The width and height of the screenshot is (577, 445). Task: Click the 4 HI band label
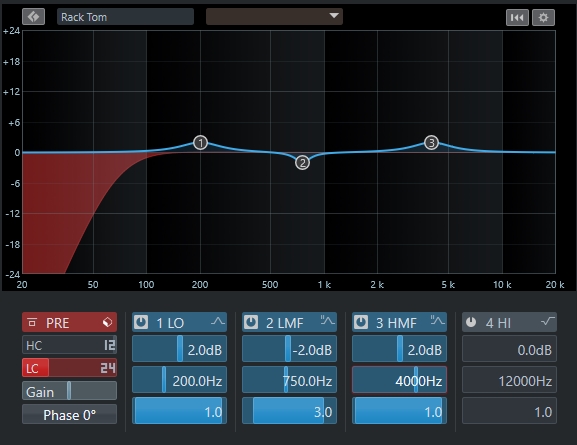[x=498, y=323]
